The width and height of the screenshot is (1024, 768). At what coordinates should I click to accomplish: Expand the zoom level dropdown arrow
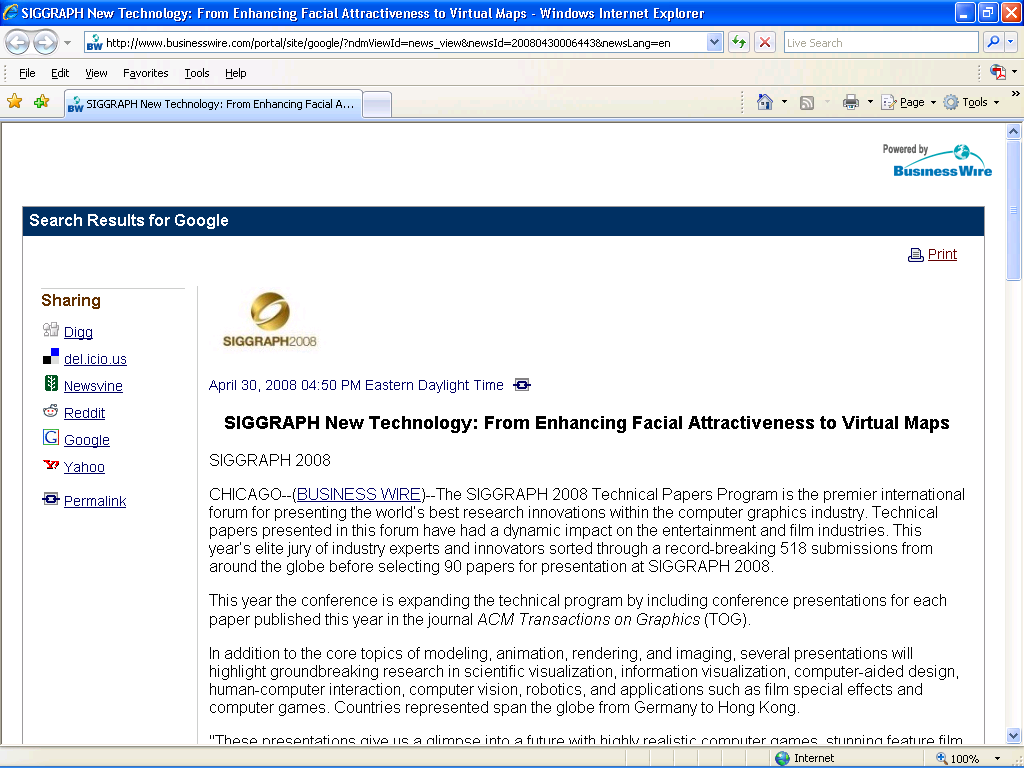pos(997,758)
